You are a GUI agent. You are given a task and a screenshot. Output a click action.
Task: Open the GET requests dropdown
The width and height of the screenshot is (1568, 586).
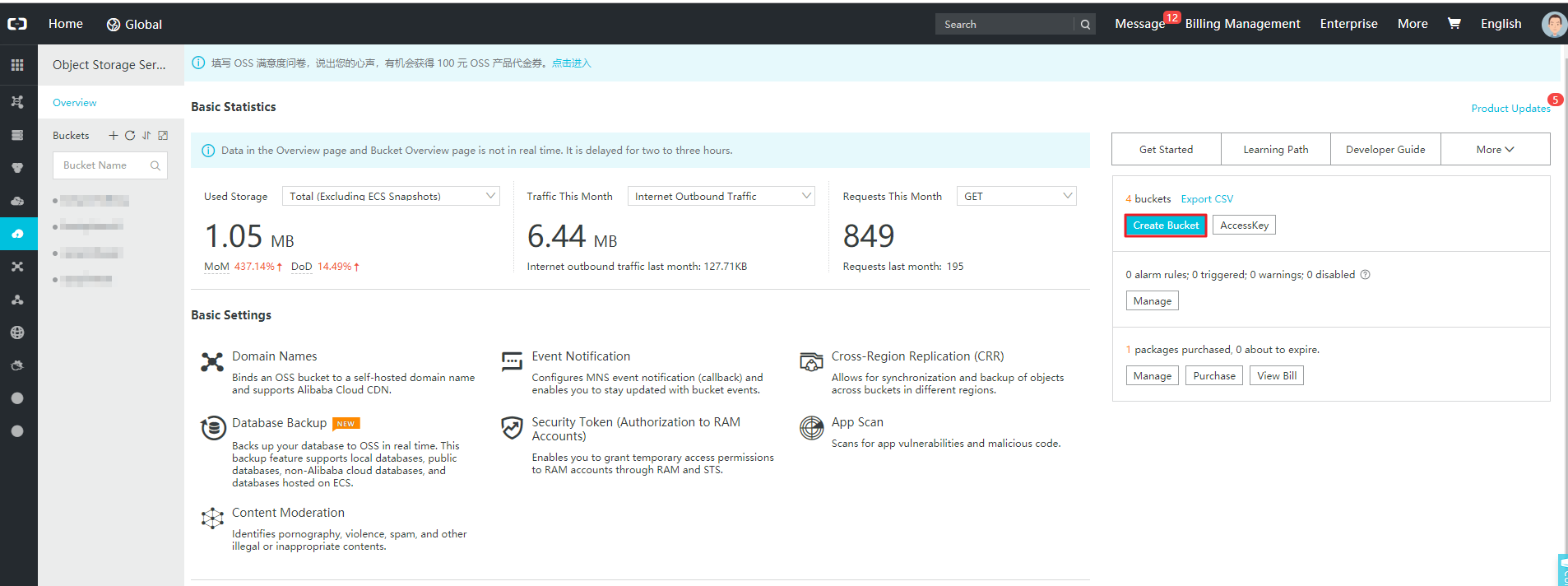[1016, 196]
